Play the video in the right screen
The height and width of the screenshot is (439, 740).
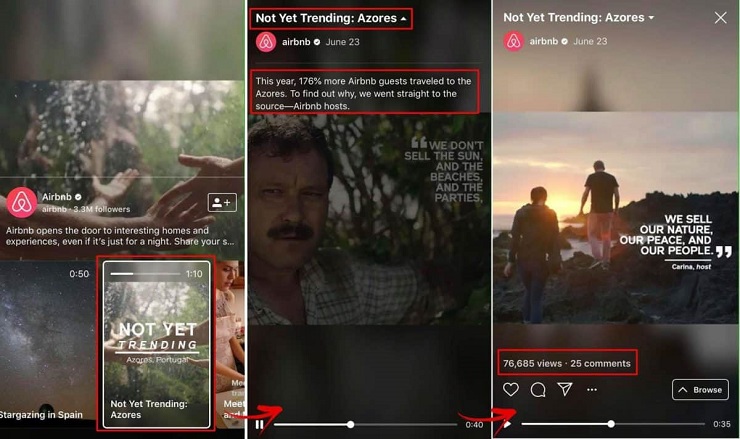(507, 424)
